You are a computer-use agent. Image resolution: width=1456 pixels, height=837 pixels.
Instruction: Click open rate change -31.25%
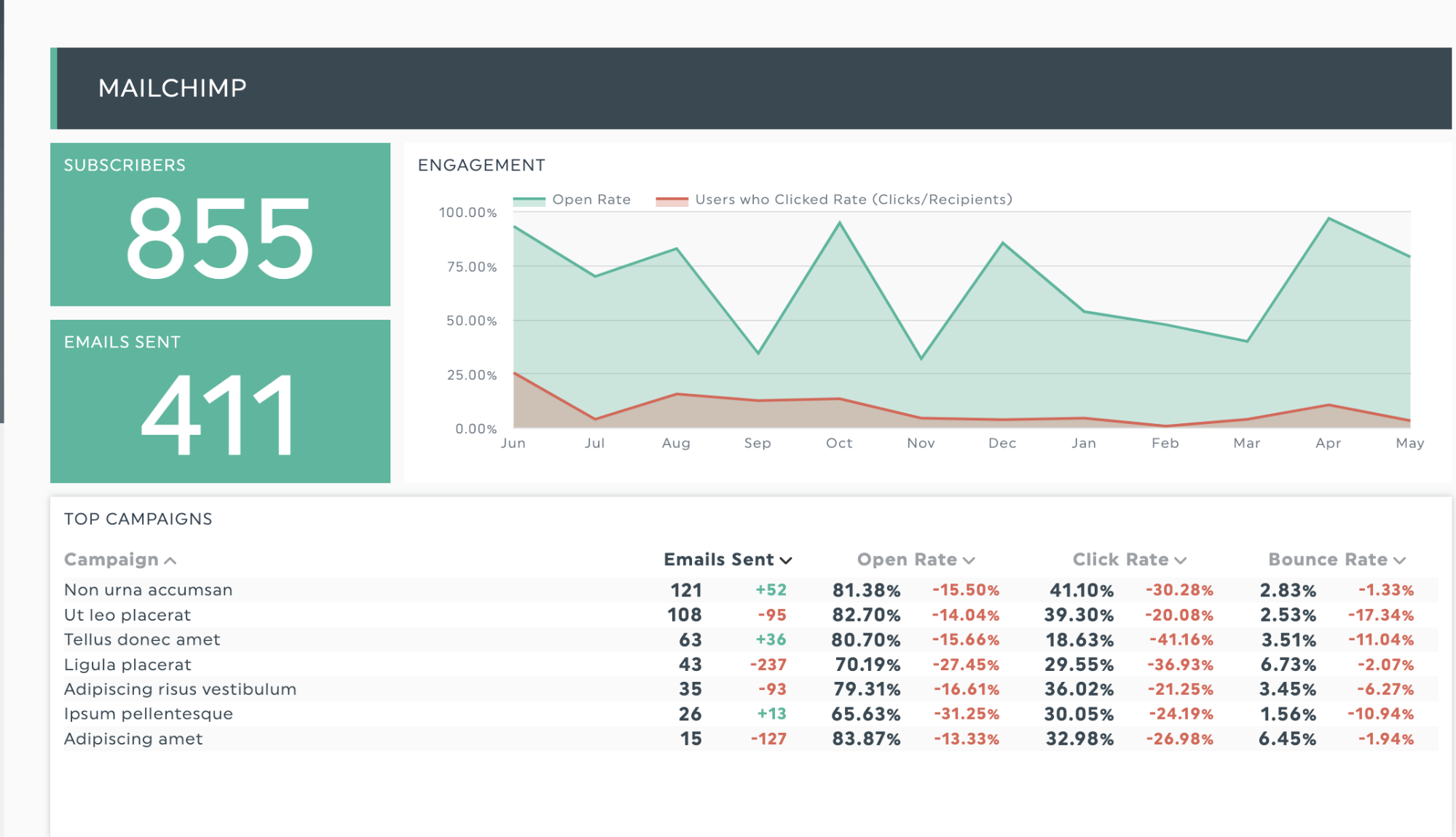967,714
